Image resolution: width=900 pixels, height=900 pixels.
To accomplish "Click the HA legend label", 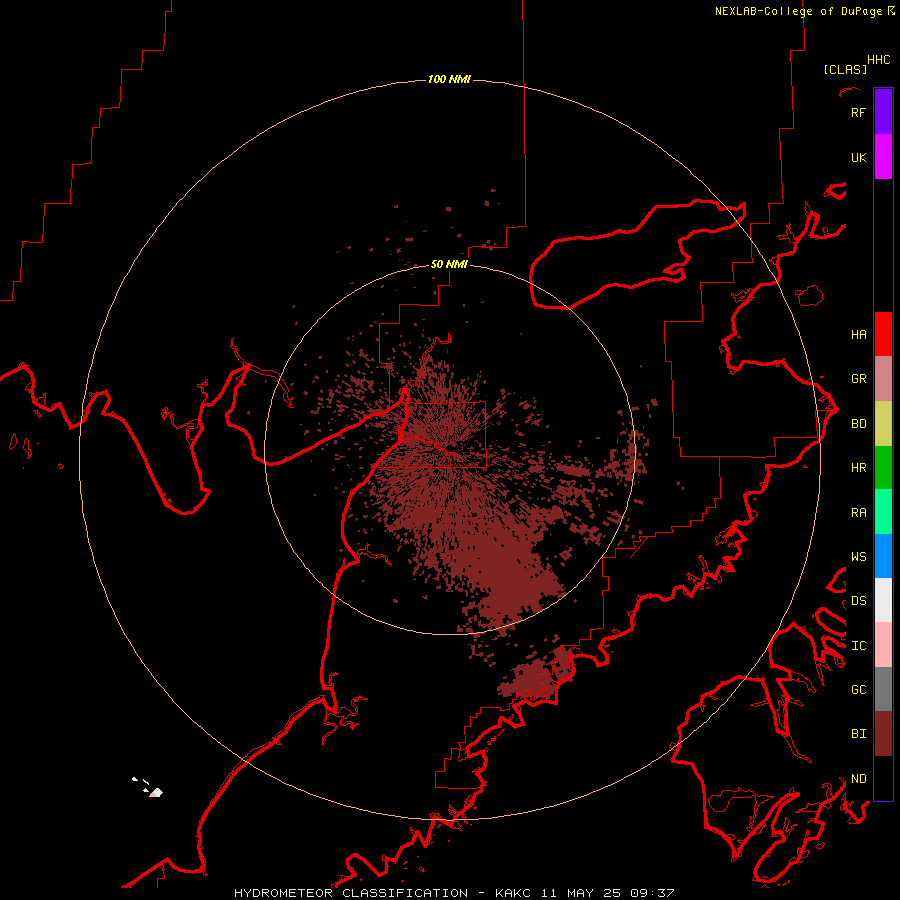I will pyautogui.click(x=858, y=335).
